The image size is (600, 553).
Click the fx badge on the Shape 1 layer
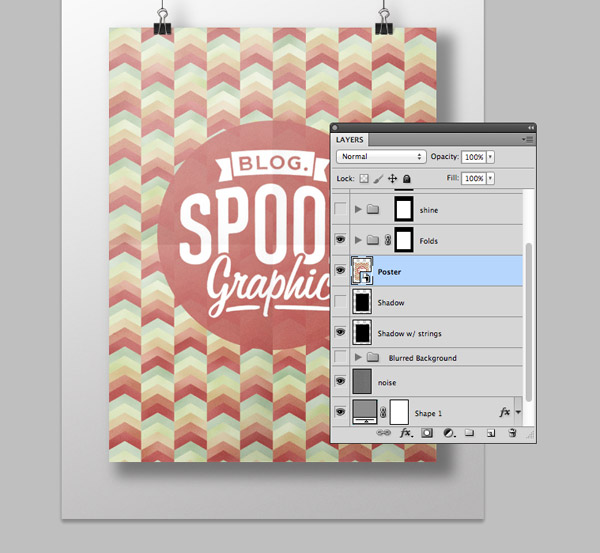505,412
